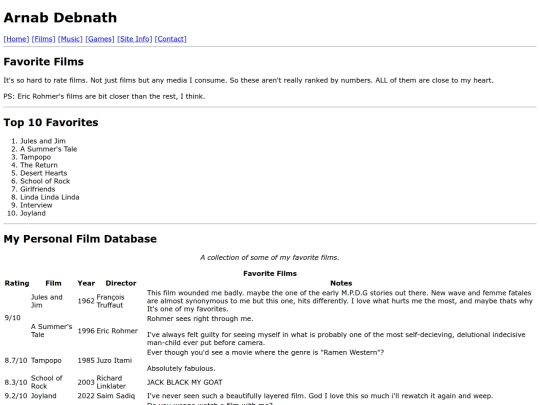Click the 'Director' column header
The width and height of the screenshot is (540, 405).
tap(121, 283)
